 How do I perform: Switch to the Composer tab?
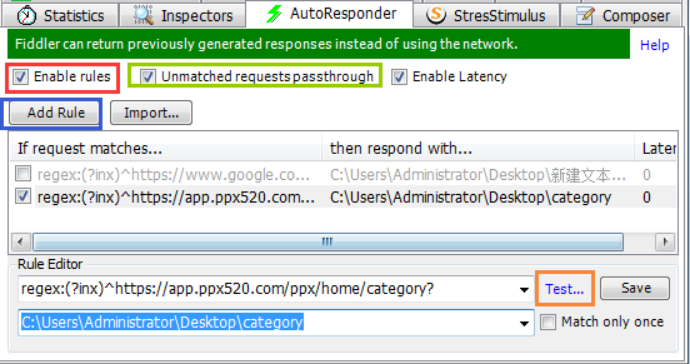[x=622, y=16]
